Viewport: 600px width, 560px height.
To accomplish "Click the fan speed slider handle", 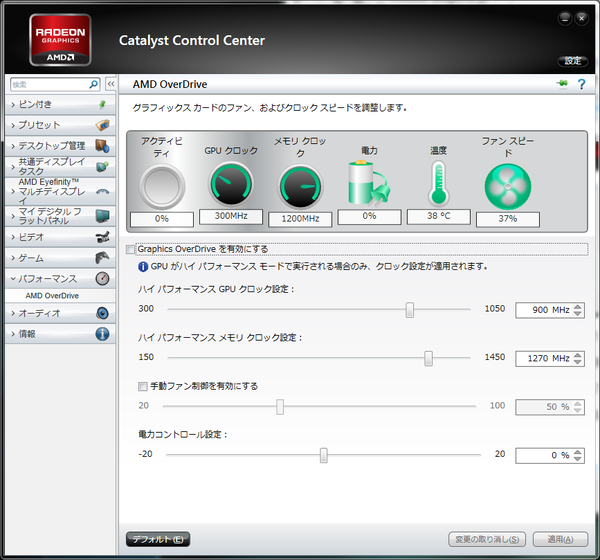I will pyautogui.click(x=280, y=407).
